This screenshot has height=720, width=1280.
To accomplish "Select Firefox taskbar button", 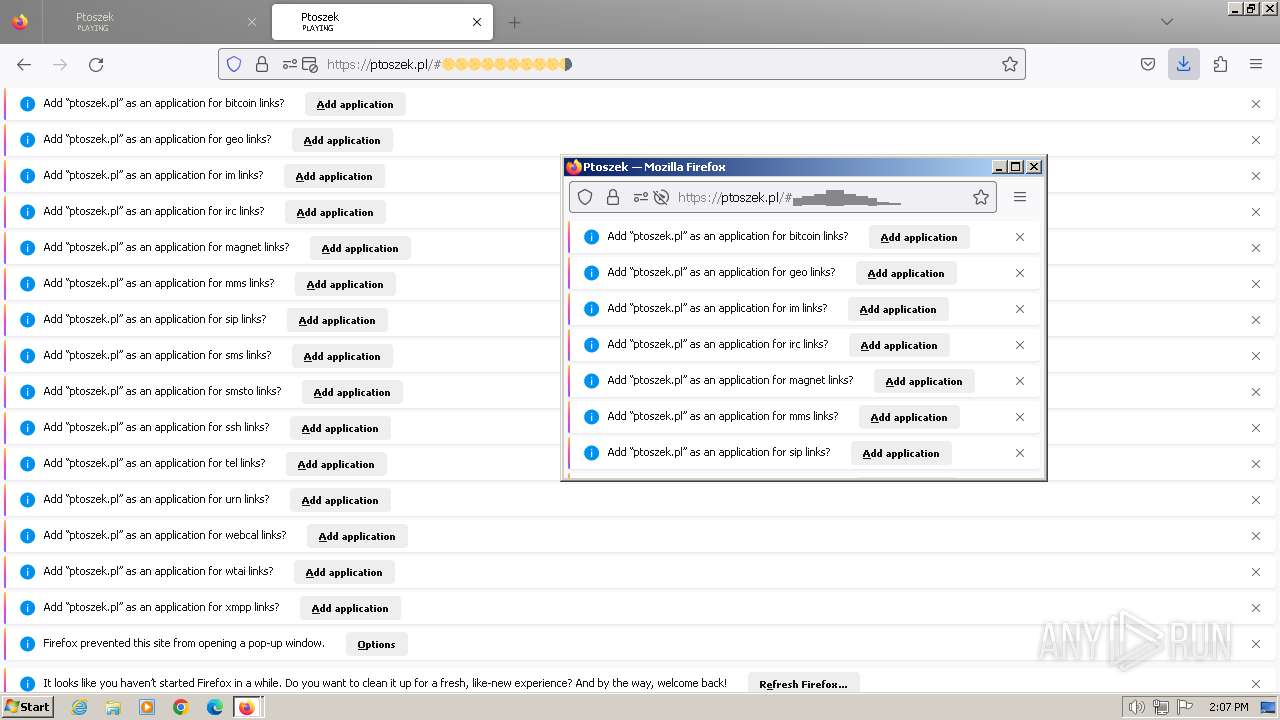I will pyautogui.click(x=247, y=707).
